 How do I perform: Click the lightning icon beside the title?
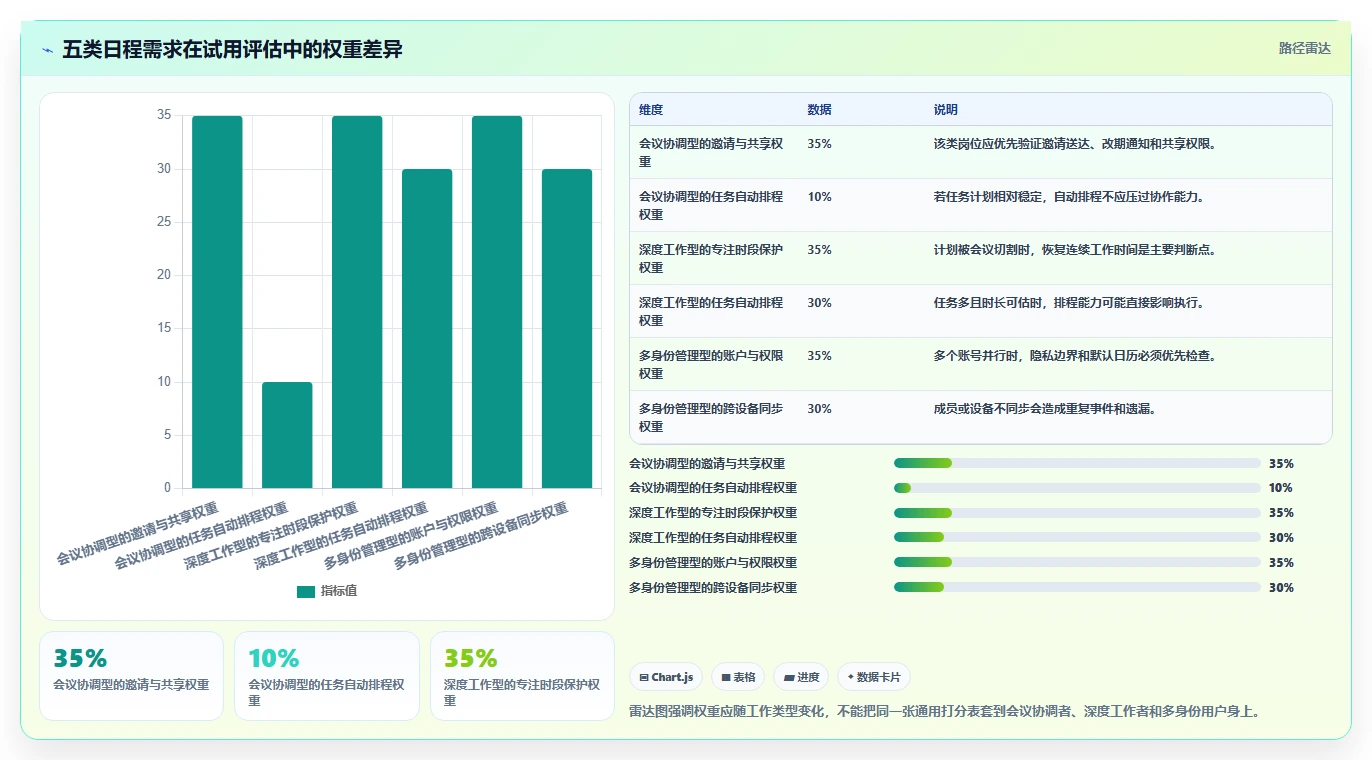click(x=48, y=49)
